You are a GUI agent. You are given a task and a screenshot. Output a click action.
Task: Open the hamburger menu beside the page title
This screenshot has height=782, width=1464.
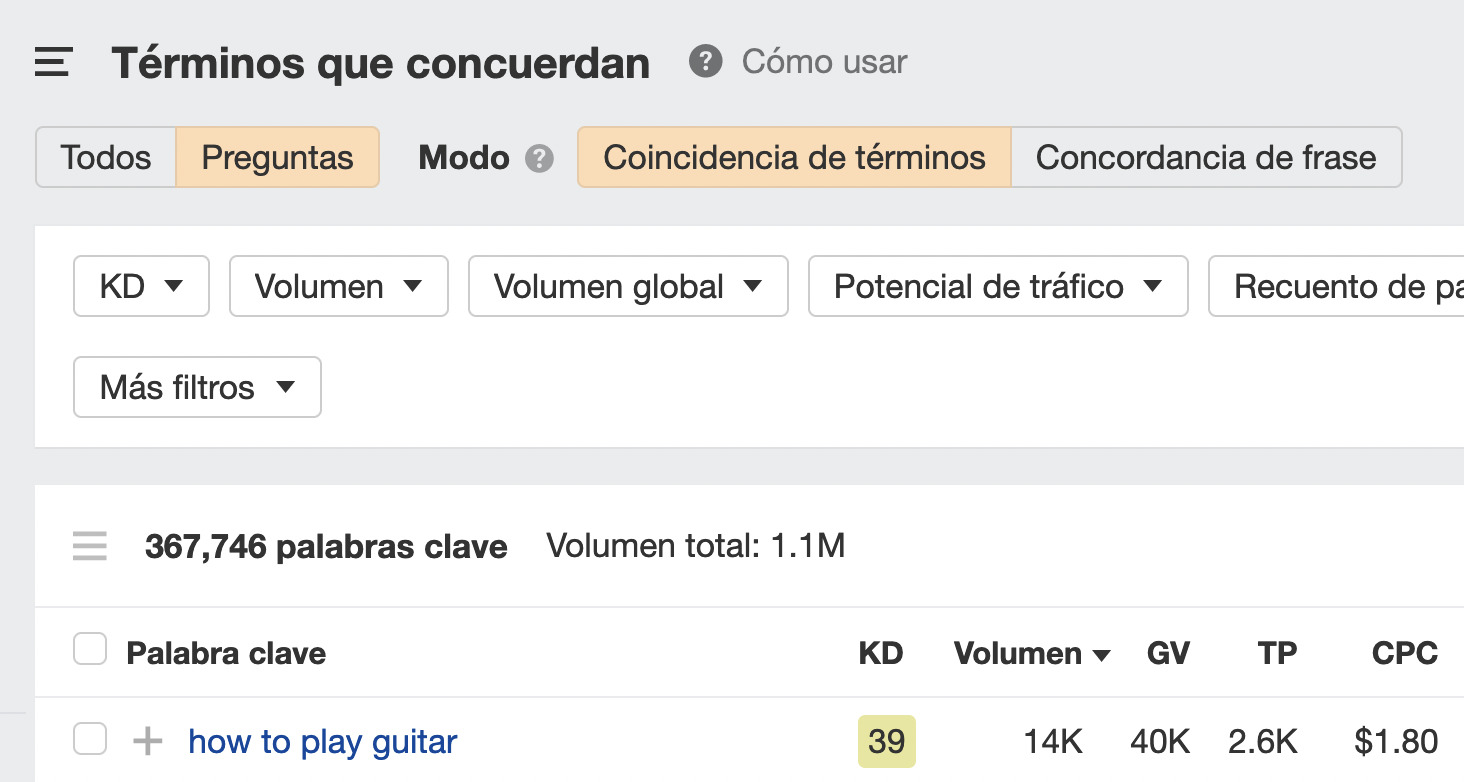53,63
